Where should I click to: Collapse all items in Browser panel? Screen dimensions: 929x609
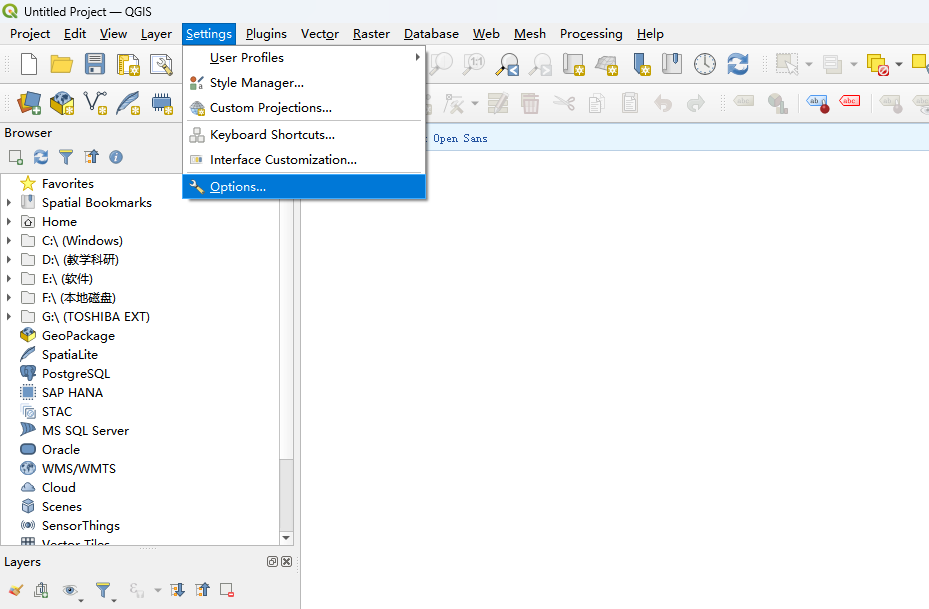pyautogui.click(x=91, y=157)
